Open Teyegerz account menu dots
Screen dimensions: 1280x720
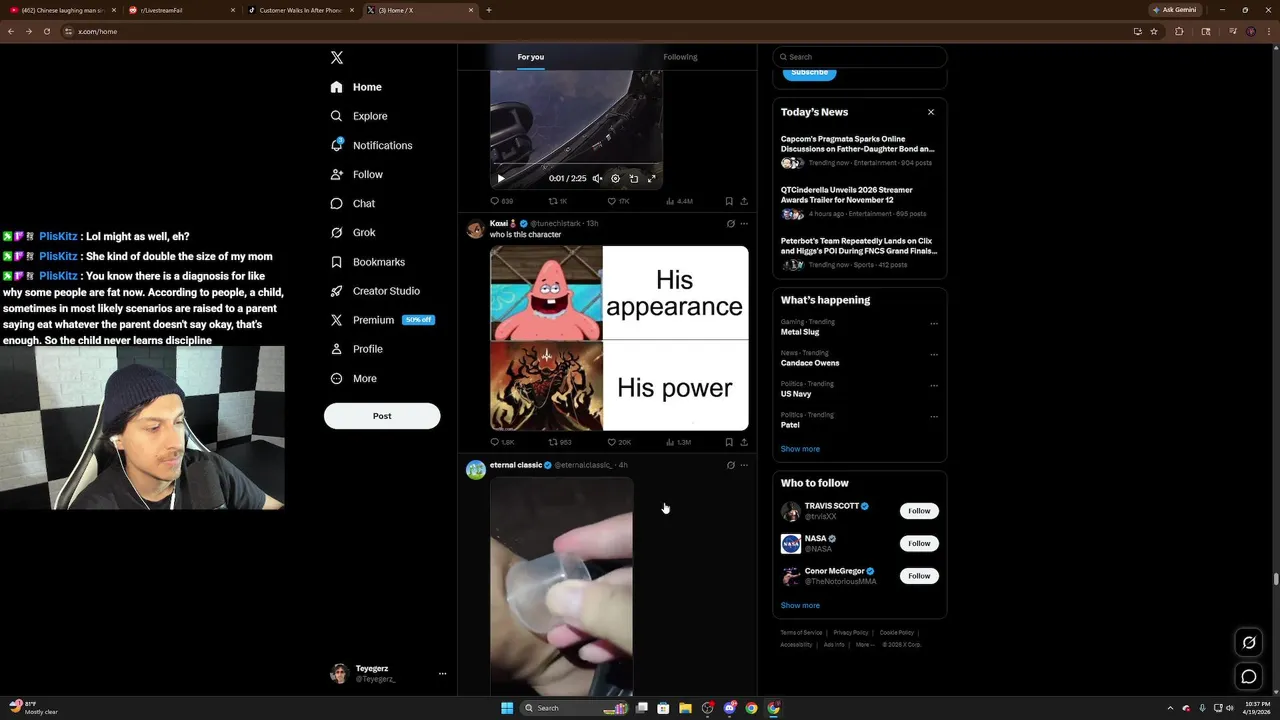442,674
